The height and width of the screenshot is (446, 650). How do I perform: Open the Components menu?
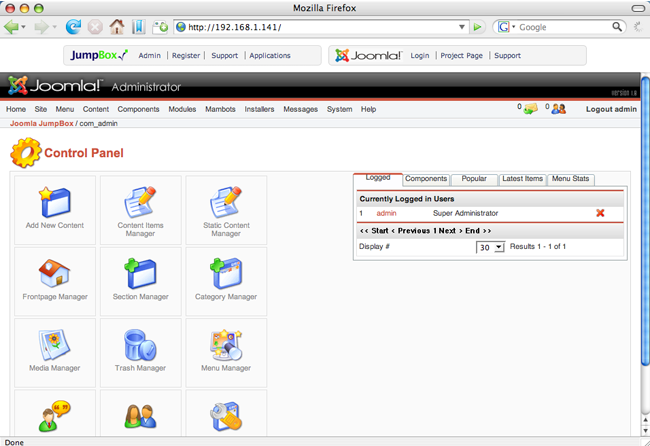click(x=138, y=109)
